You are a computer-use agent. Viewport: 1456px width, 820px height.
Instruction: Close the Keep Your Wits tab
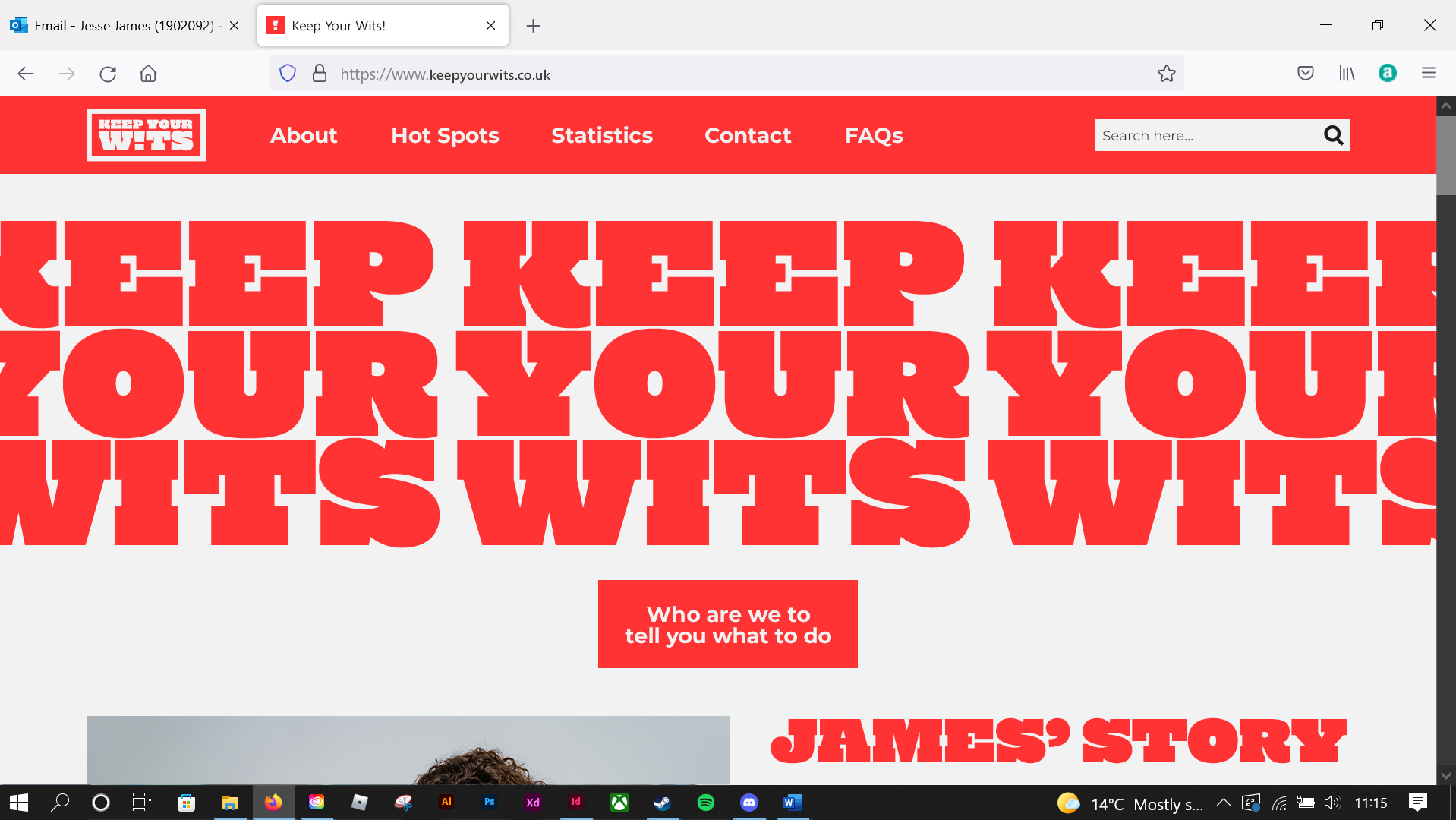[491, 26]
